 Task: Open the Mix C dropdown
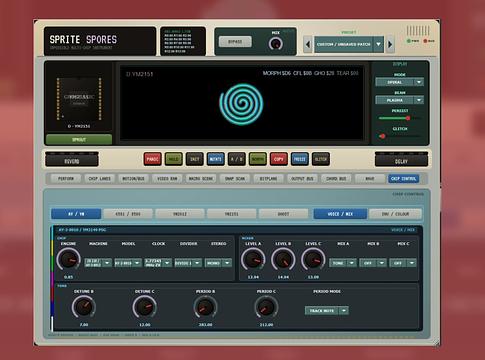403,263
